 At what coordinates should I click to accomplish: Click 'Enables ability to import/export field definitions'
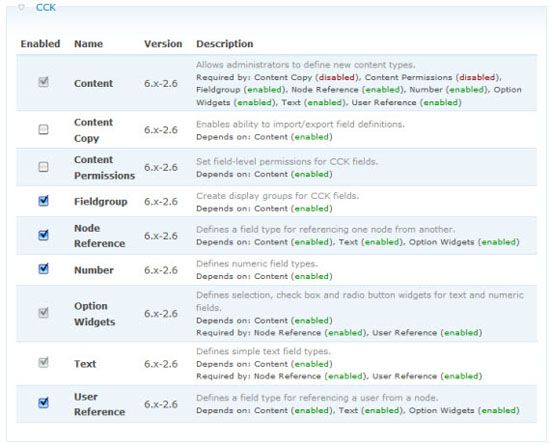tap(300, 124)
